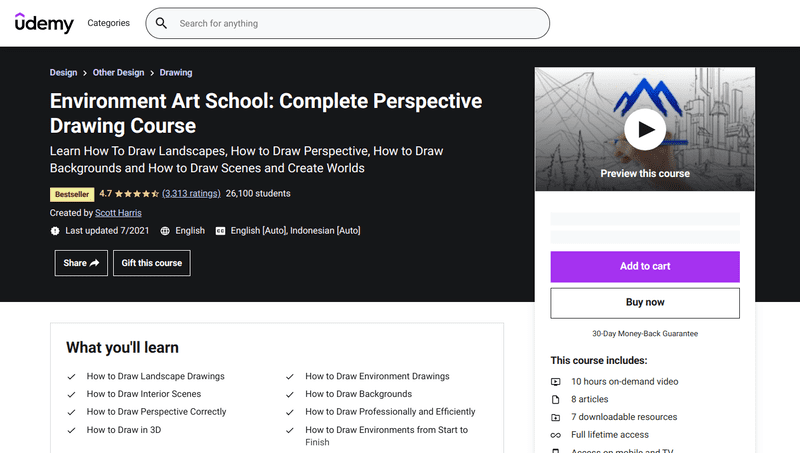Open instructor Scott Harris profile

118,213
